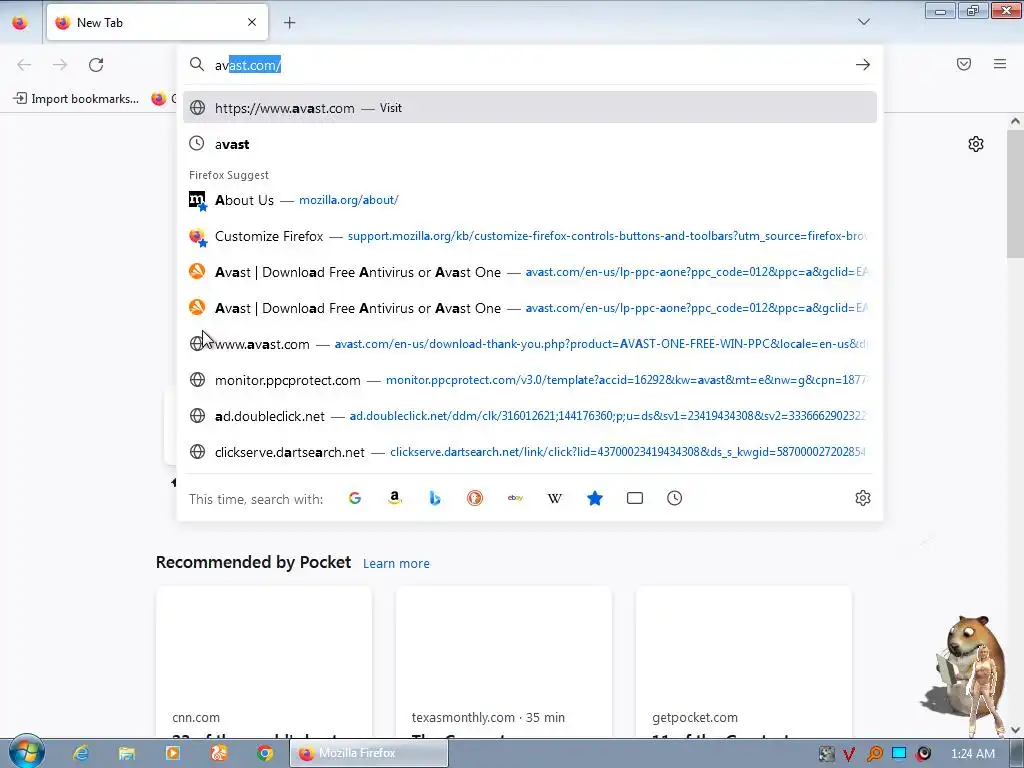Image resolution: width=1024 pixels, height=768 pixels.
Task: Click the Firefox View icon beside the tabs
Action: pyautogui.click(x=20, y=23)
